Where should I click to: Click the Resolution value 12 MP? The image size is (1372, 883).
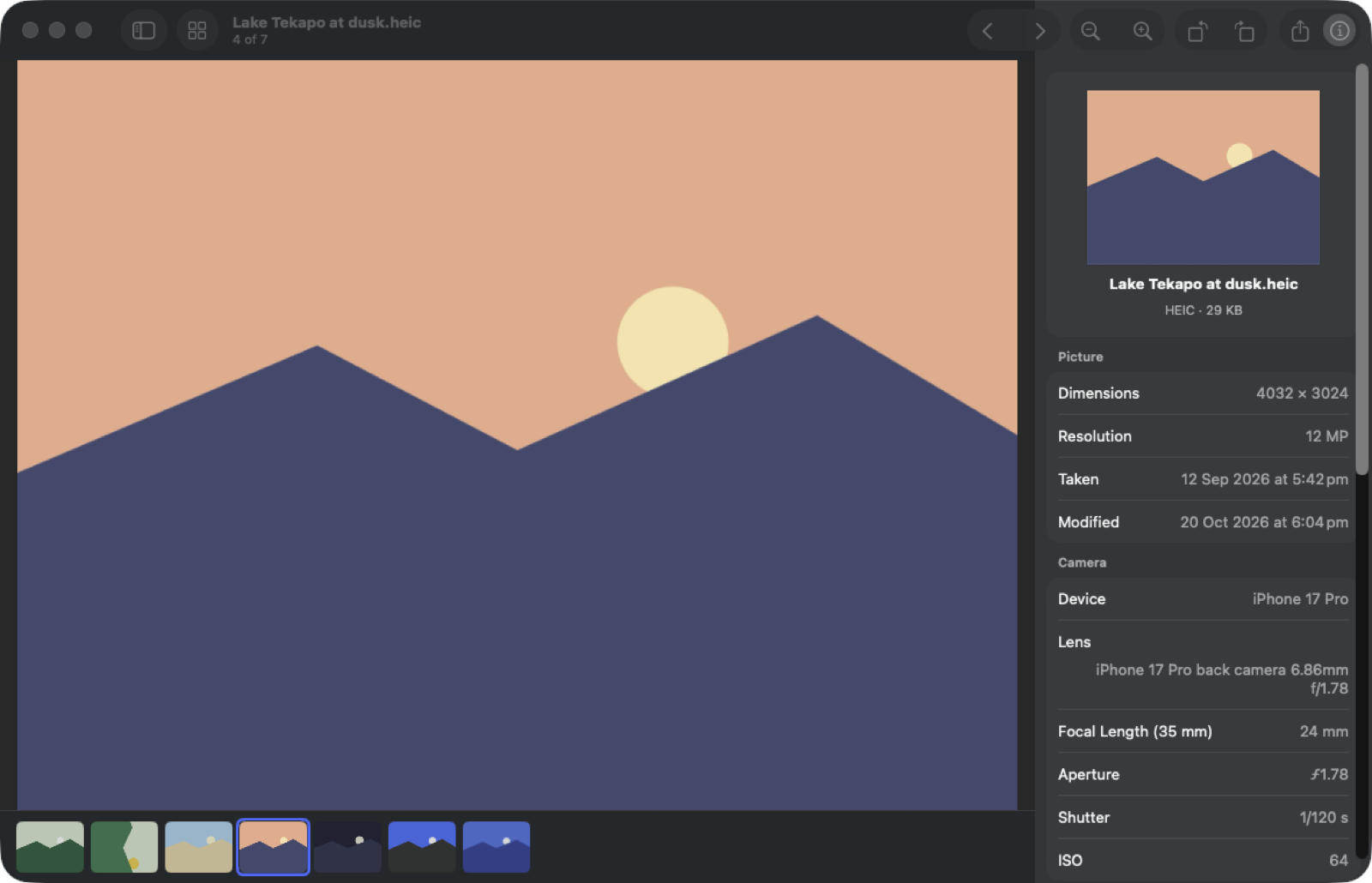tap(1327, 436)
